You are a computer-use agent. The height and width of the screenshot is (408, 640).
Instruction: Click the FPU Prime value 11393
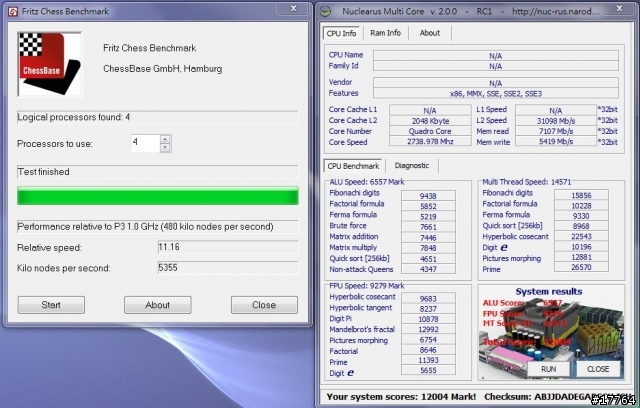tap(428, 360)
